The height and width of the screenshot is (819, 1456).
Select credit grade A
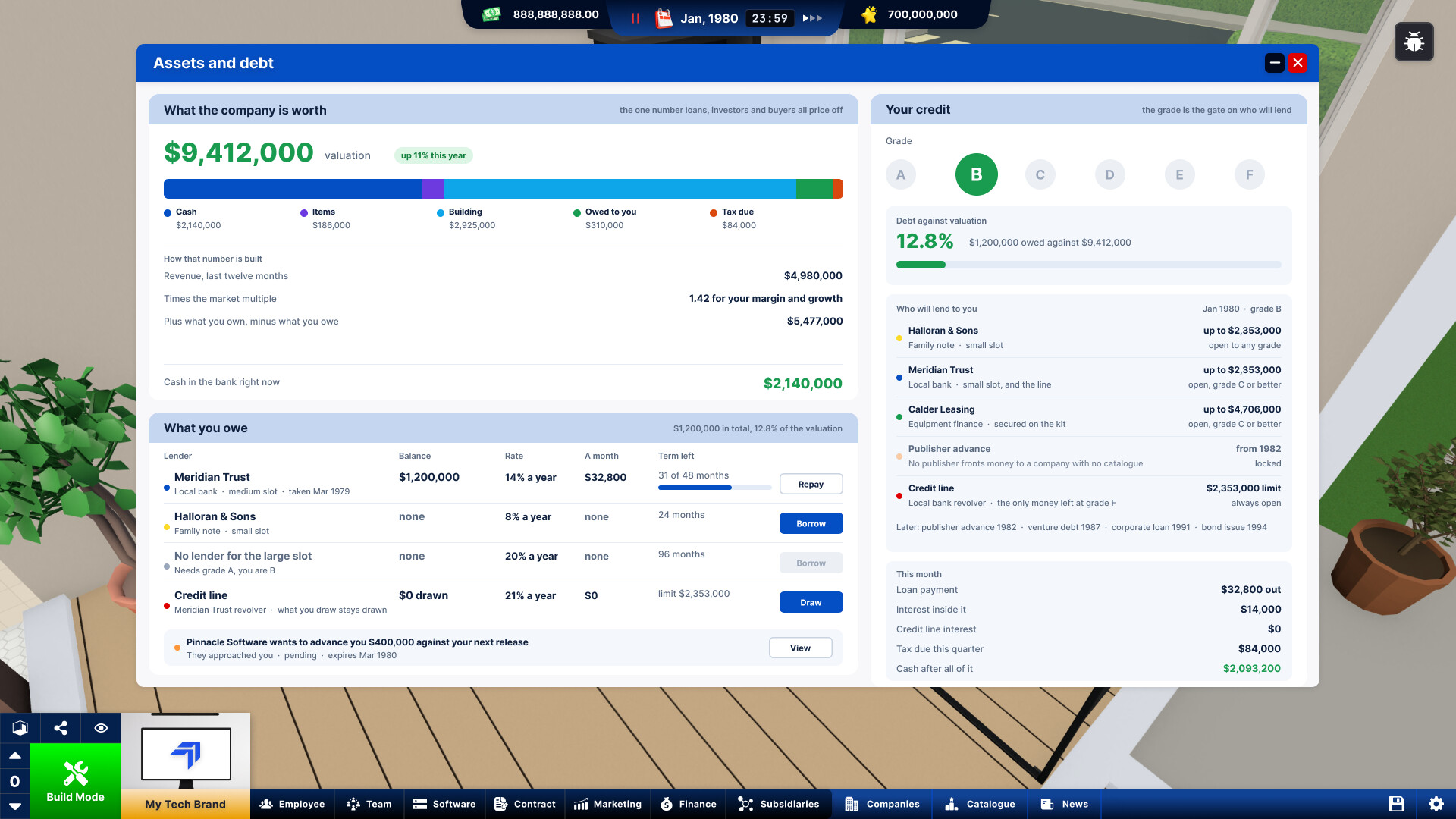pyautogui.click(x=900, y=174)
